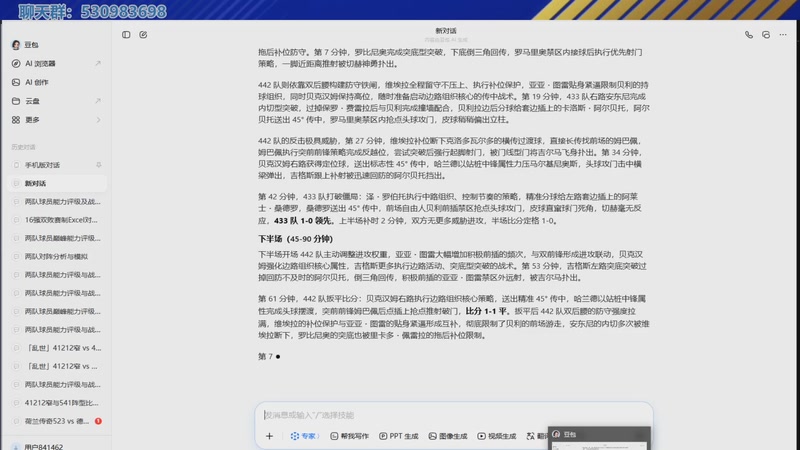This screenshot has width=800, height=450.
Task: Start a voice call with the phone icon
Action: pyautogui.click(x=748, y=35)
